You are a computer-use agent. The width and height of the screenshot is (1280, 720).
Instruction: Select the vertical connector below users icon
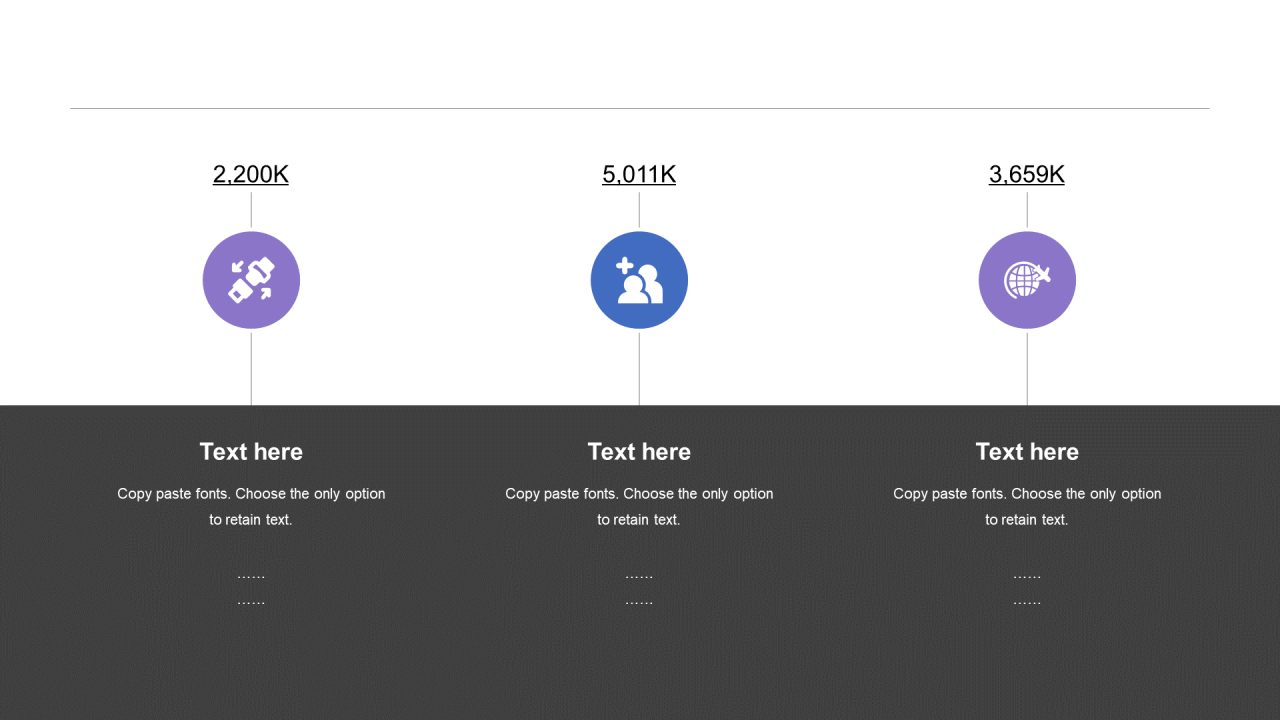pyautogui.click(x=639, y=369)
